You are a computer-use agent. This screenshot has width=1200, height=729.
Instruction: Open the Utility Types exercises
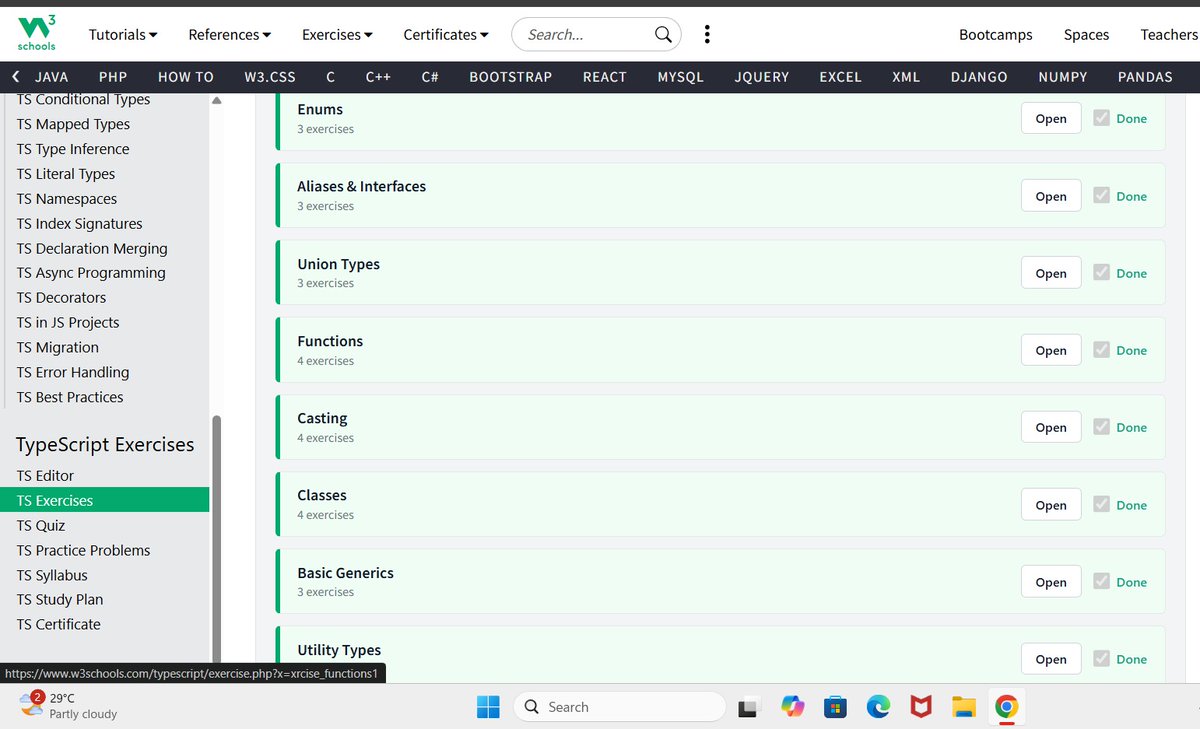(x=1051, y=659)
